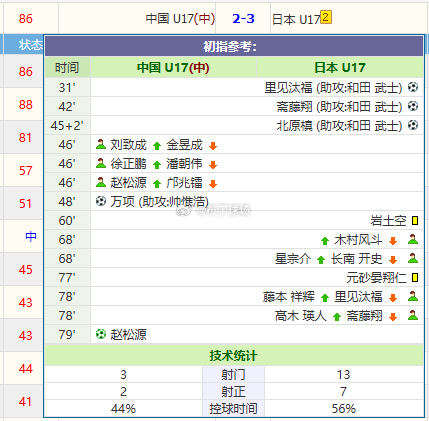Click the status cell showing 45
Screen dimensions: 429x421
click(x=26, y=269)
